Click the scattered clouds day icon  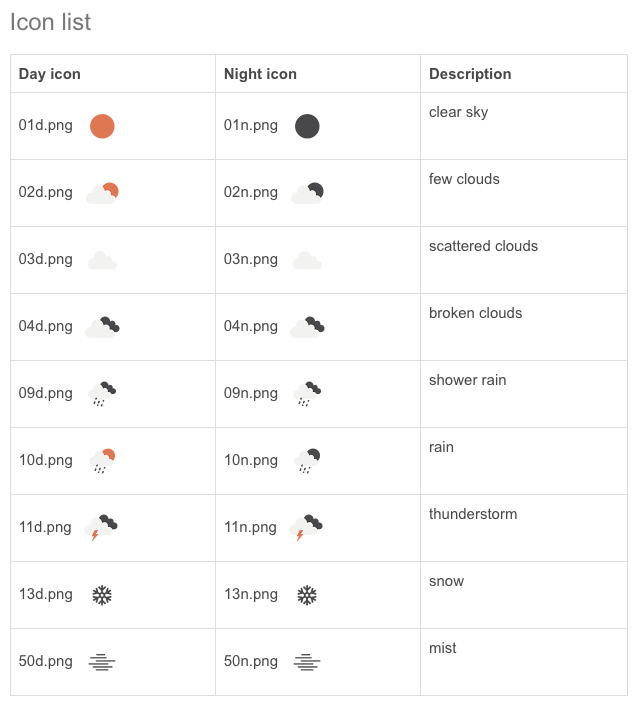(102, 260)
